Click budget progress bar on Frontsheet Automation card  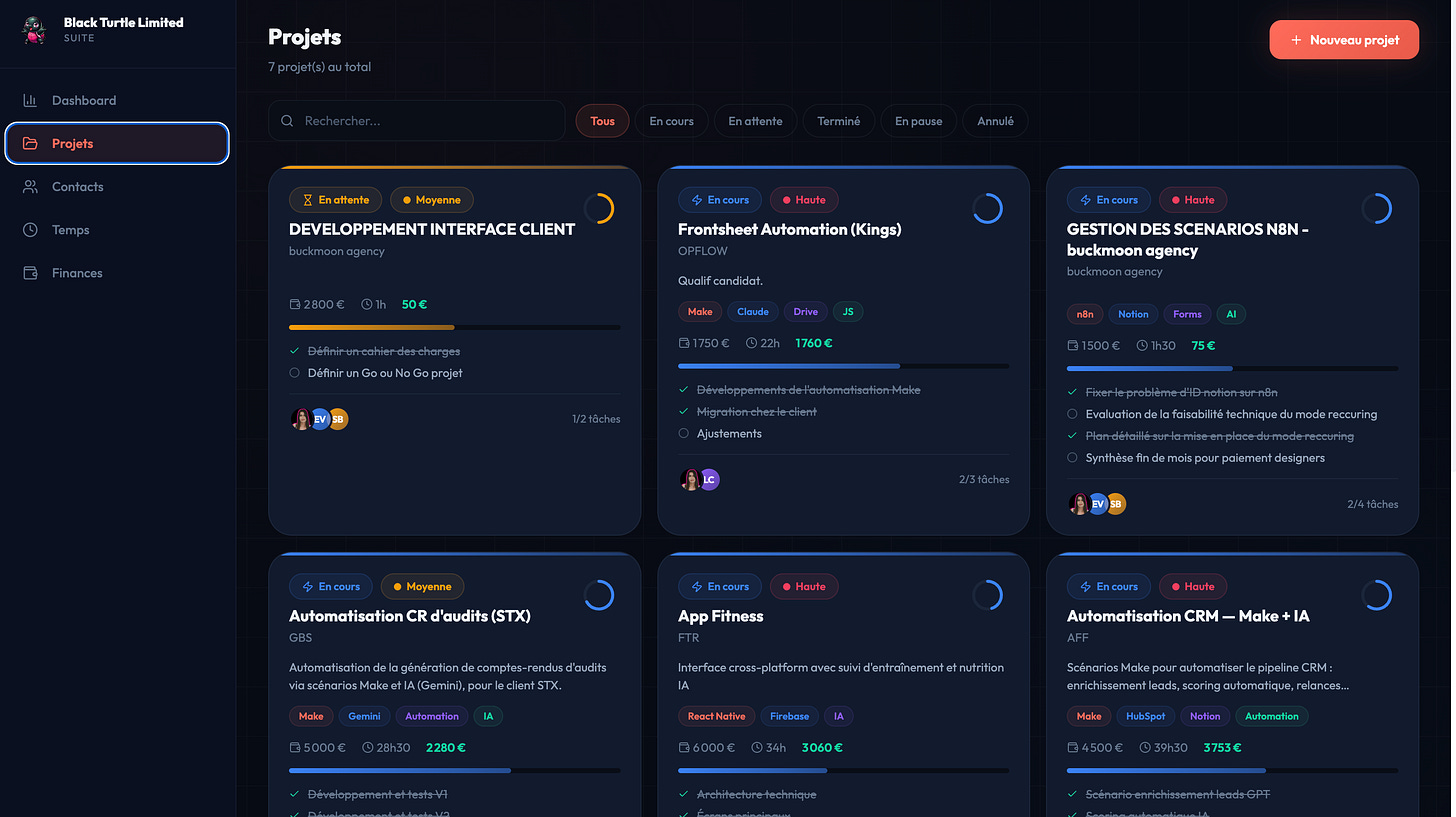843,366
